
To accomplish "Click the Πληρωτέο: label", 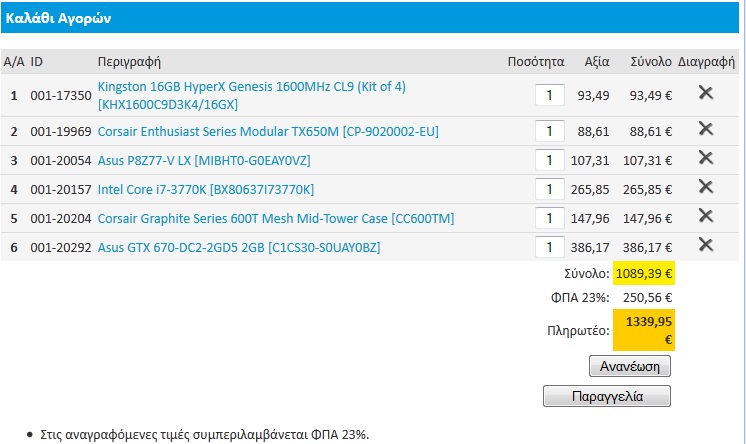I will (x=578, y=330).
